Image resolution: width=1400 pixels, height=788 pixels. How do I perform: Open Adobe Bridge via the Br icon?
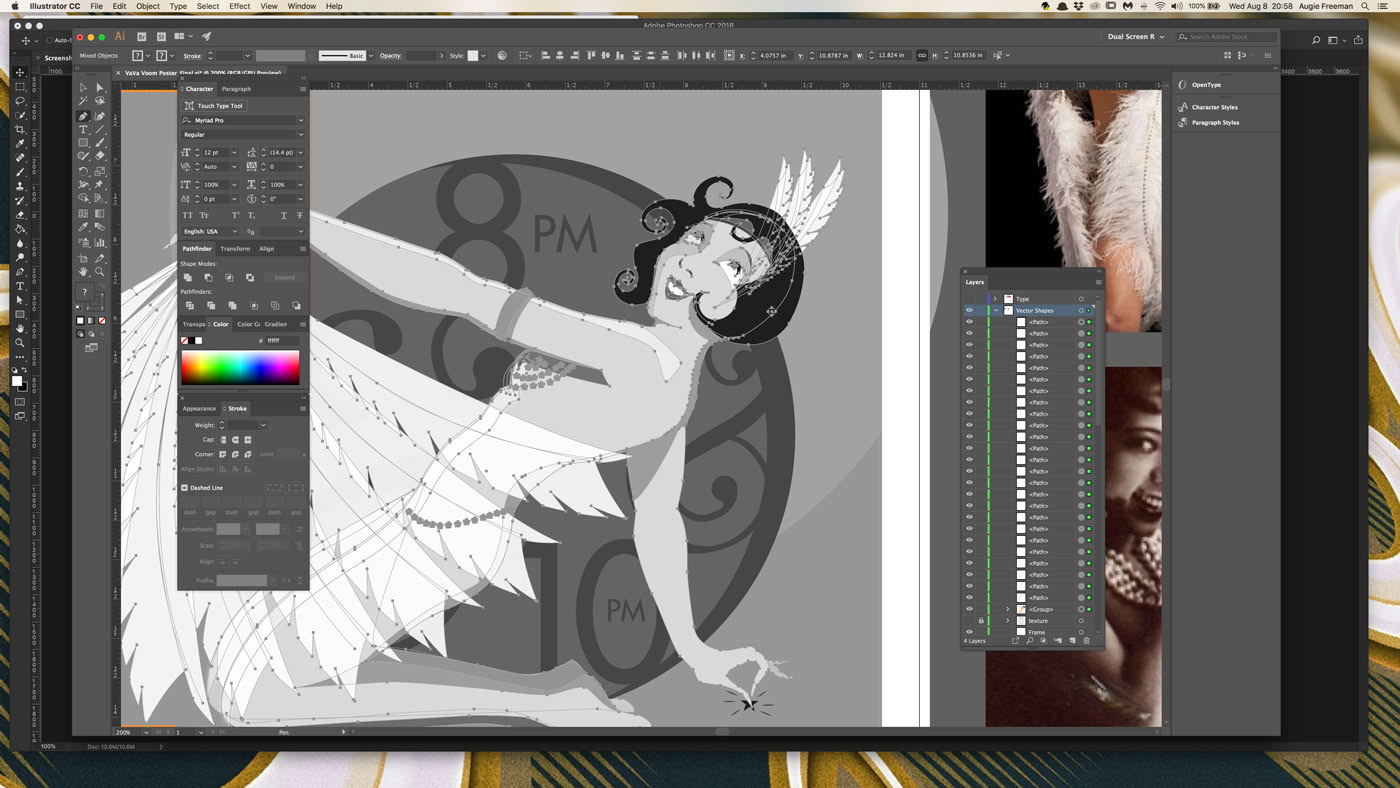click(x=142, y=37)
